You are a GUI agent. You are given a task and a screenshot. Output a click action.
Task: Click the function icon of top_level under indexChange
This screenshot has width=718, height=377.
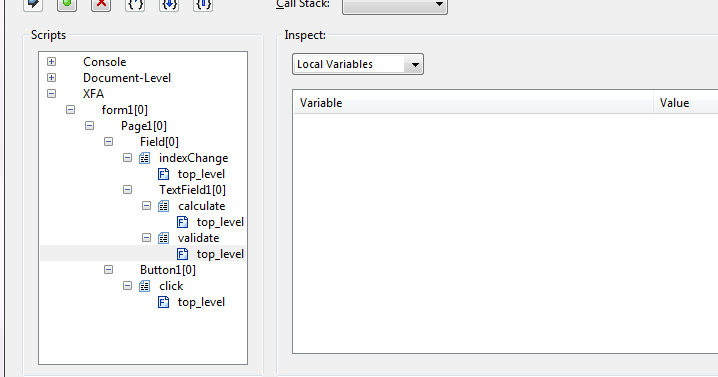coord(163,174)
